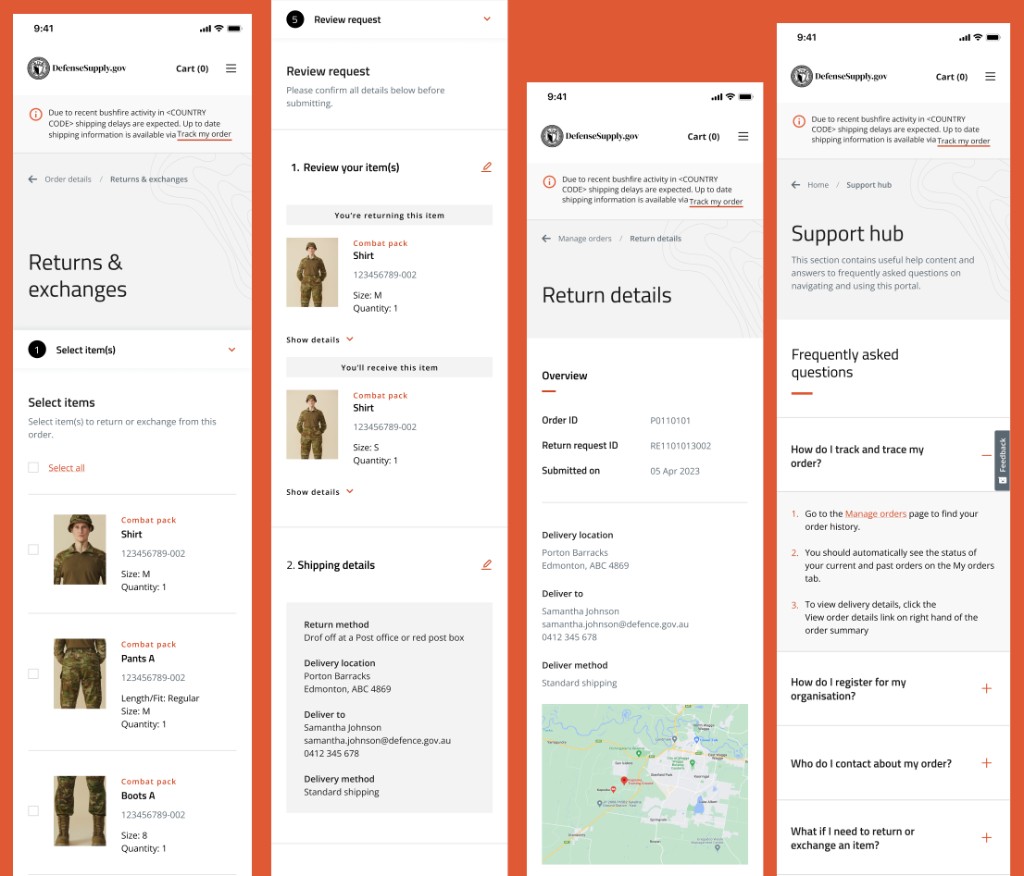
Task: Click the edit pencil beside Review your item(s)
Action: [x=487, y=167]
